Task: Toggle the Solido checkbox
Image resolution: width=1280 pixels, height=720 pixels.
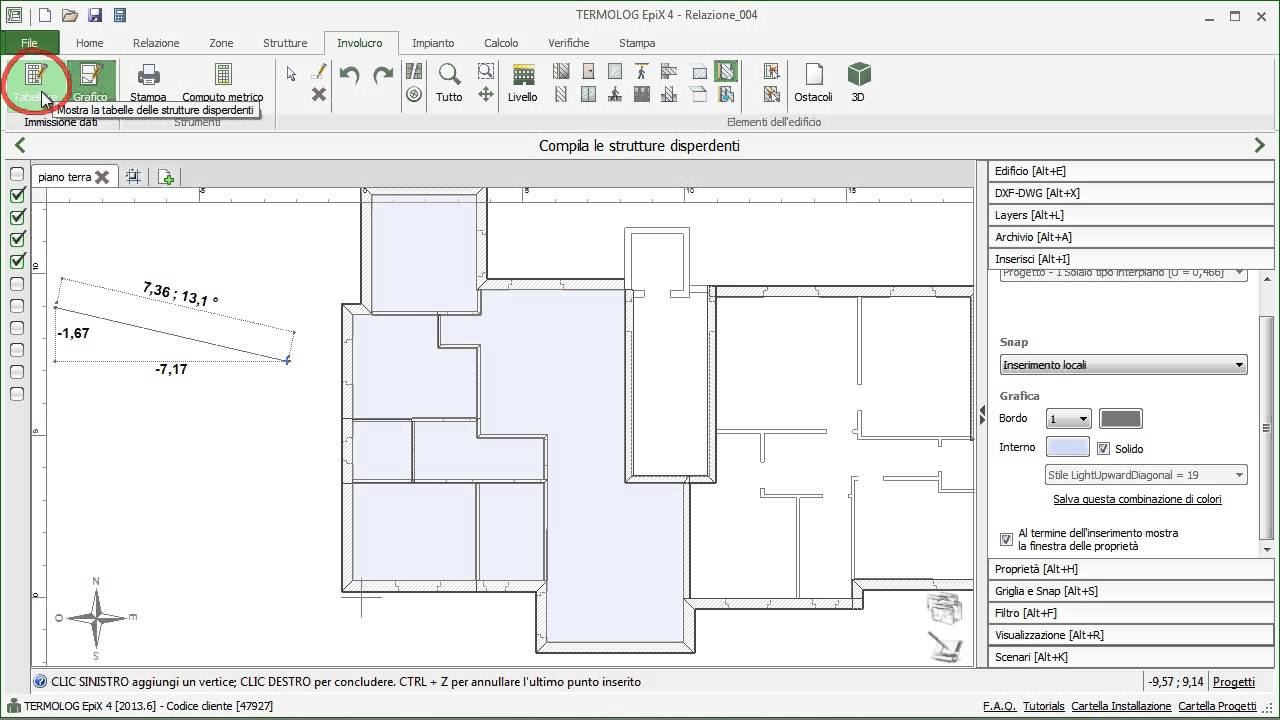Action: (x=1104, y=449)
